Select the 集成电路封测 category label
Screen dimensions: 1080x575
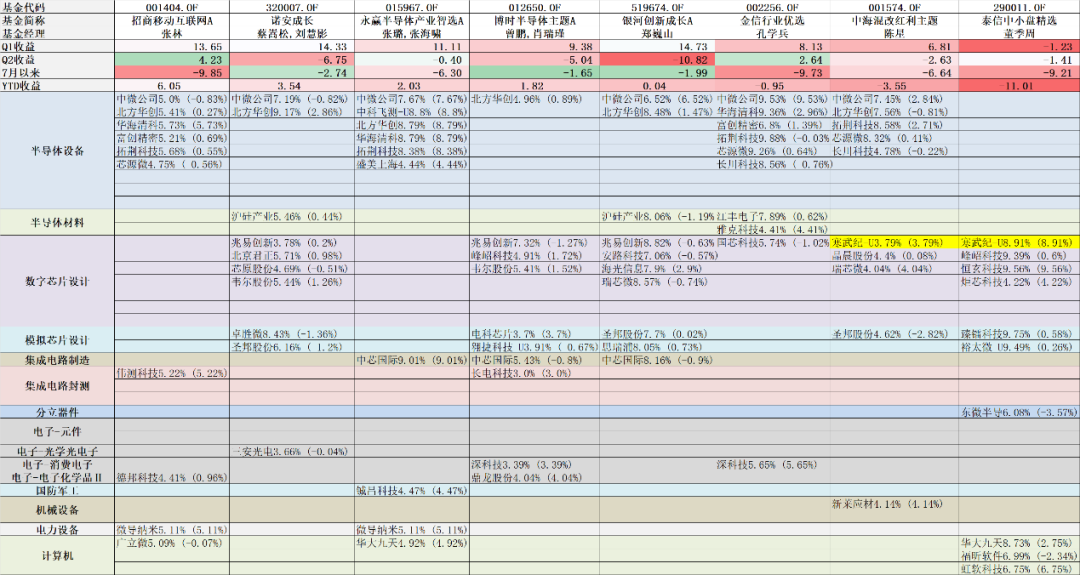pos(58,386)
